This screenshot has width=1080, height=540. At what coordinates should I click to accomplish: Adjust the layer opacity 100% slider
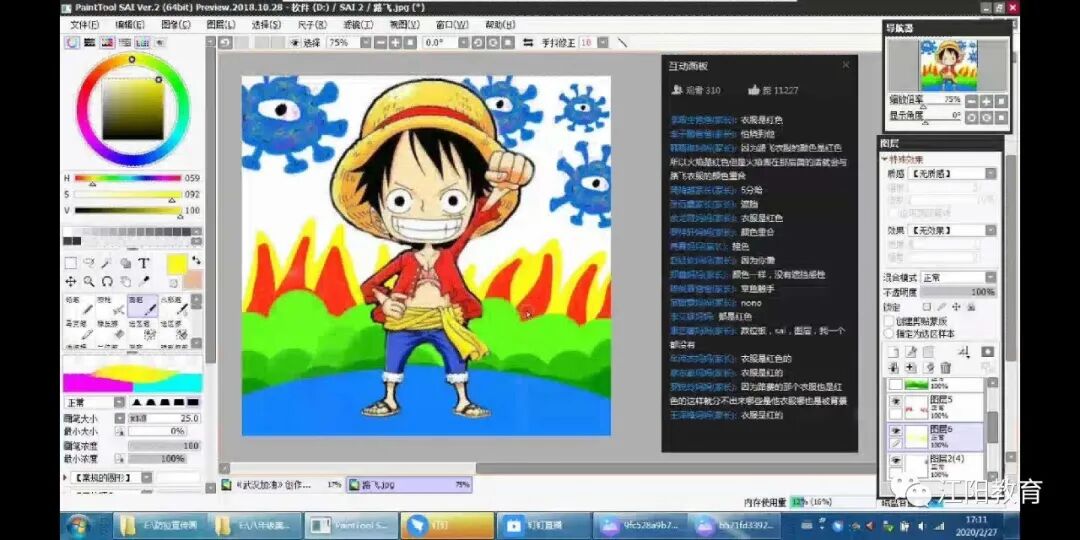pos(959,291)
